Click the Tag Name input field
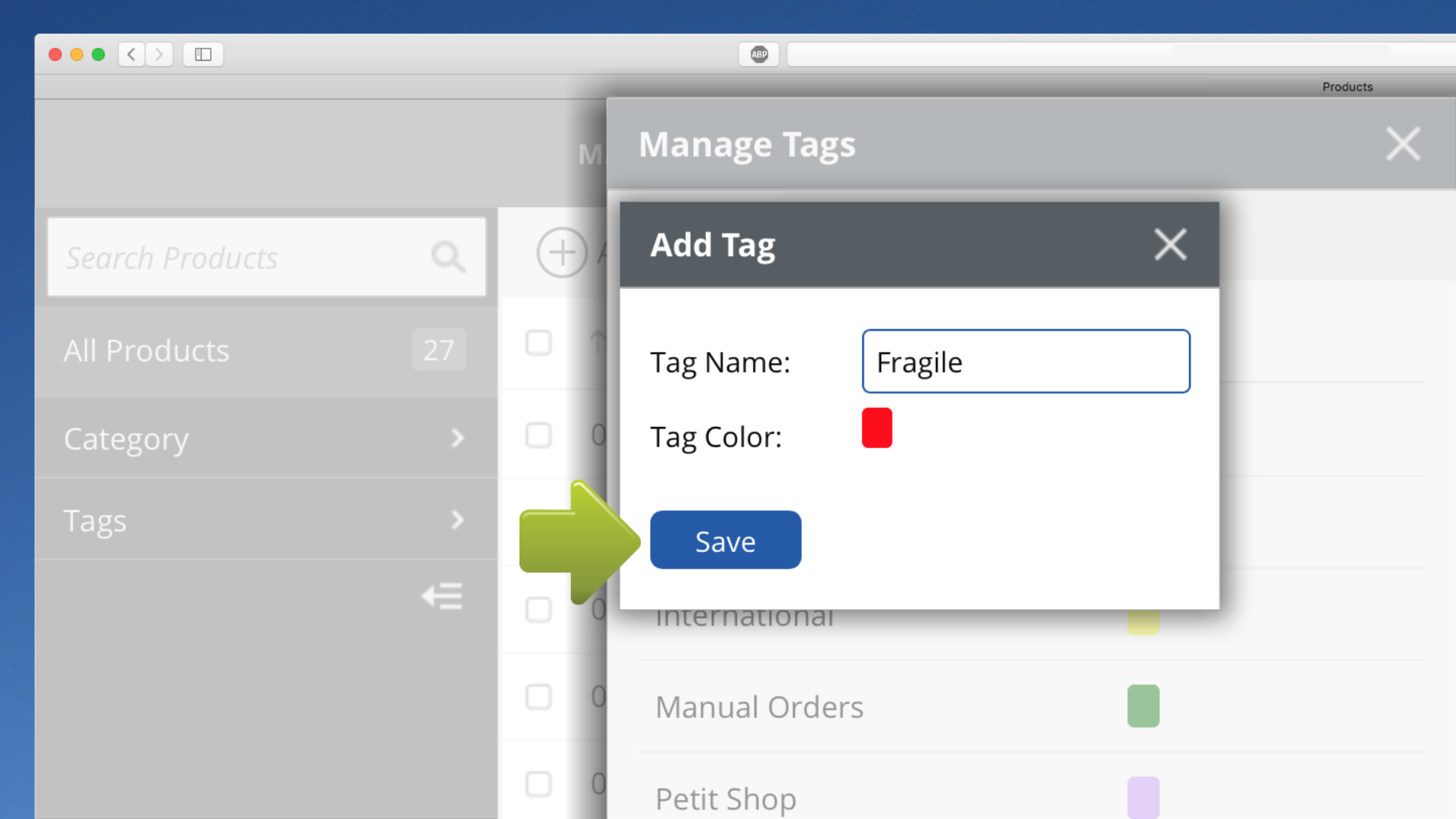This screenshot has width=1456, height=819. point(1026,361)
